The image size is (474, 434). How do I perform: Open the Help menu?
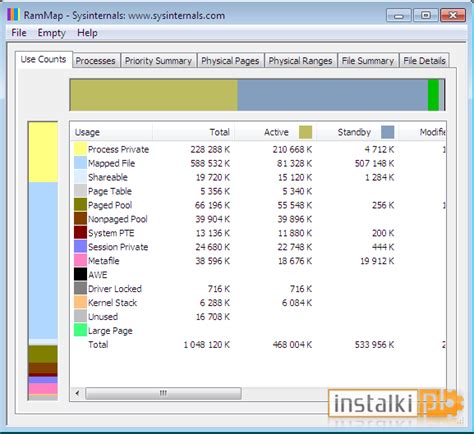87,33
